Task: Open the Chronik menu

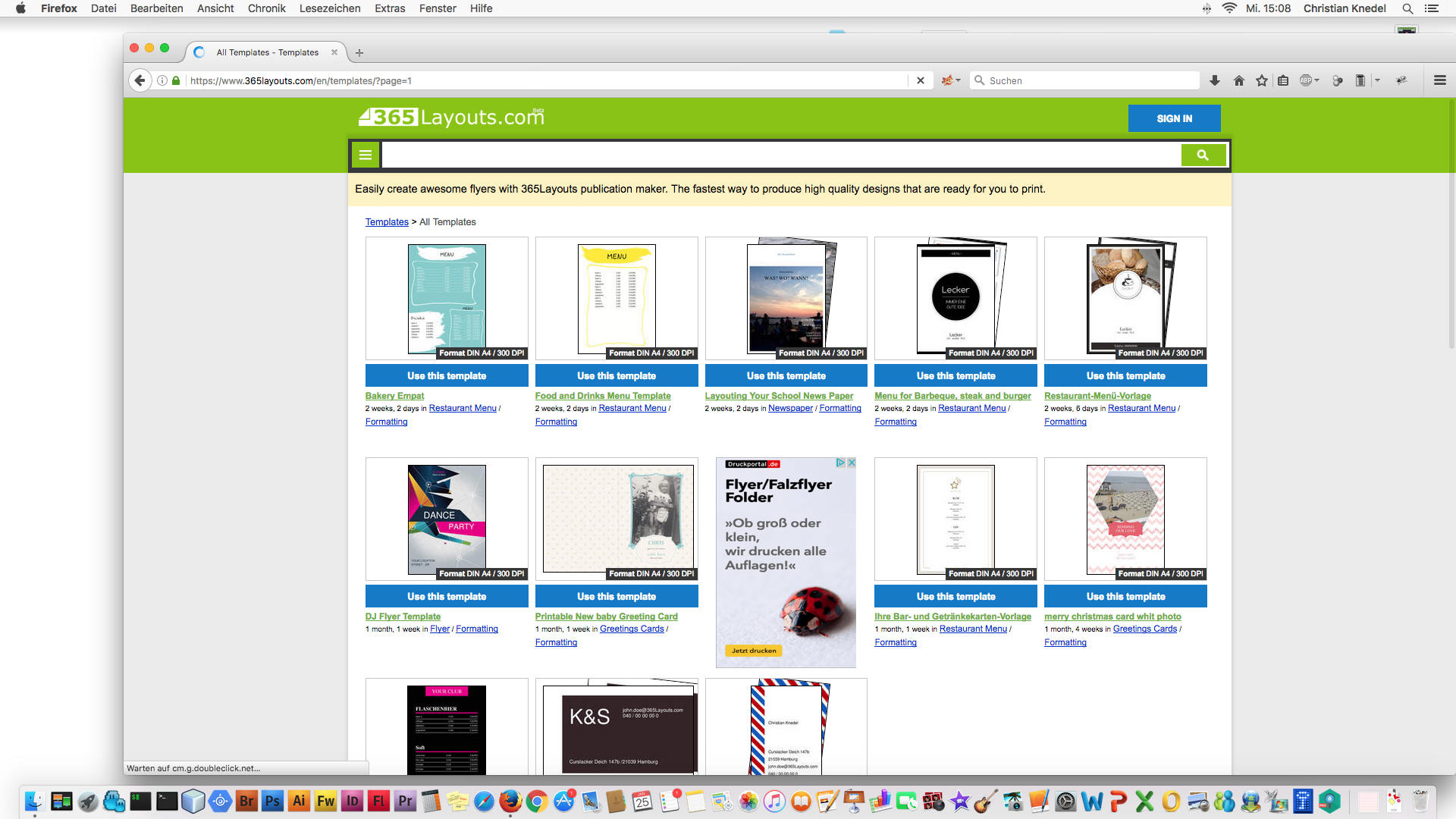Action: tap(266, 8)
